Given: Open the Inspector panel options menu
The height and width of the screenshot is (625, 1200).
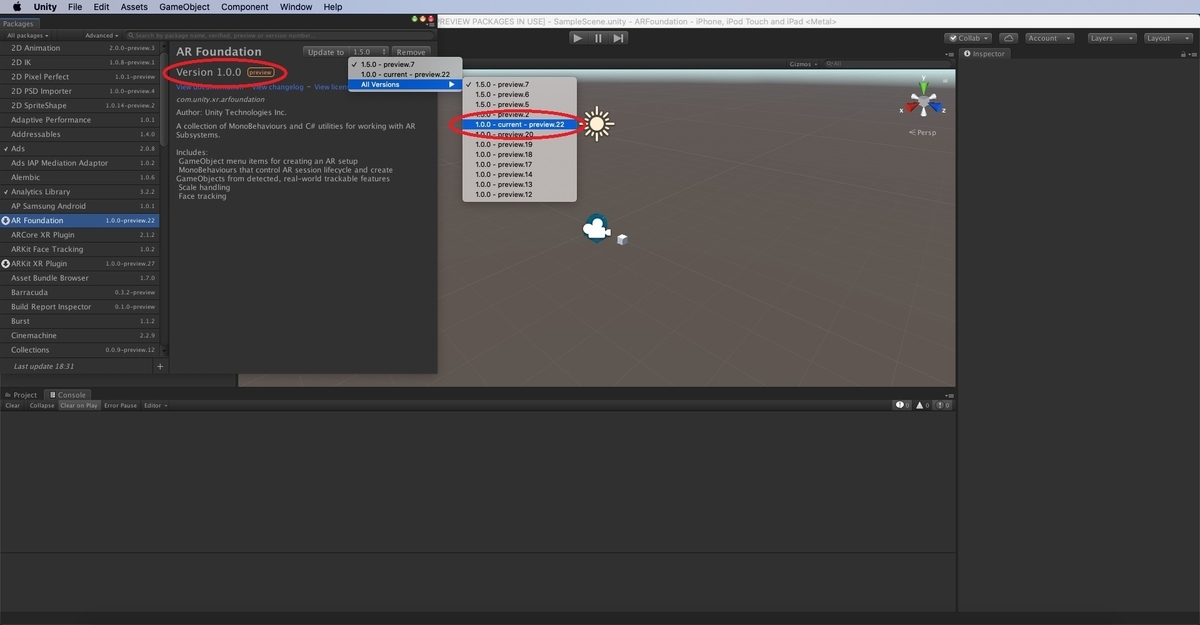Looking at the screenshot, I should pyautogui.click(x=1191, y=53).
